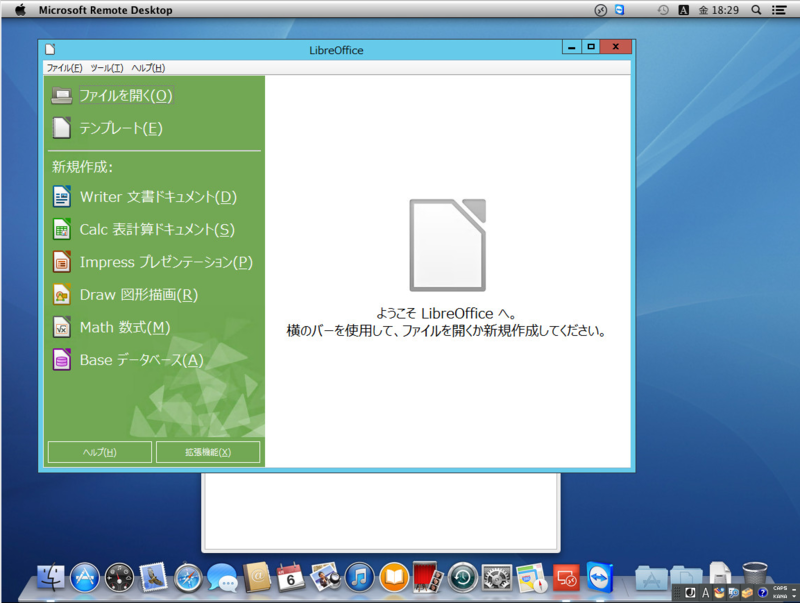Open iPhoto from the Dock
Image resolution: width=800 pixels, height=603 pixels.
(x=325, y=577)
